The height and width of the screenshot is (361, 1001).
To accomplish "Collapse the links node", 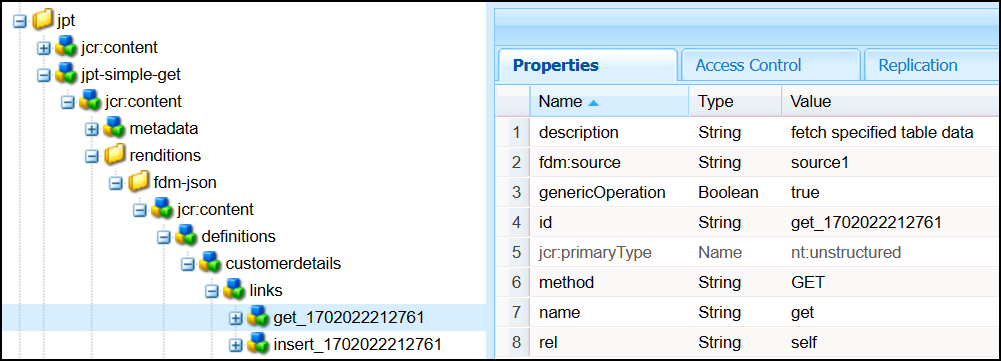I will [211, 291].
